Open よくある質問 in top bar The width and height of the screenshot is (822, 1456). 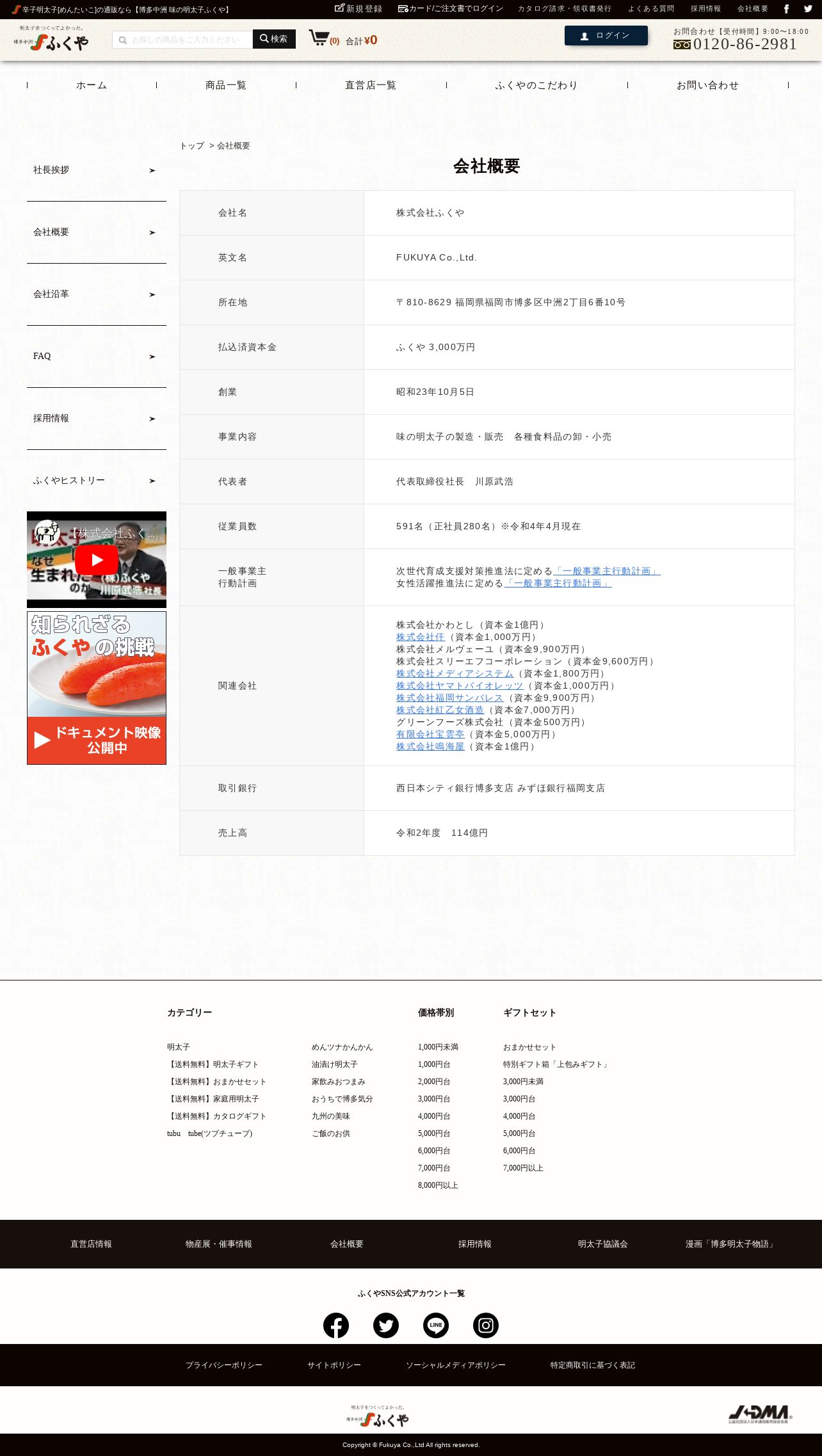pyautogui.click(x=651, y=9)
